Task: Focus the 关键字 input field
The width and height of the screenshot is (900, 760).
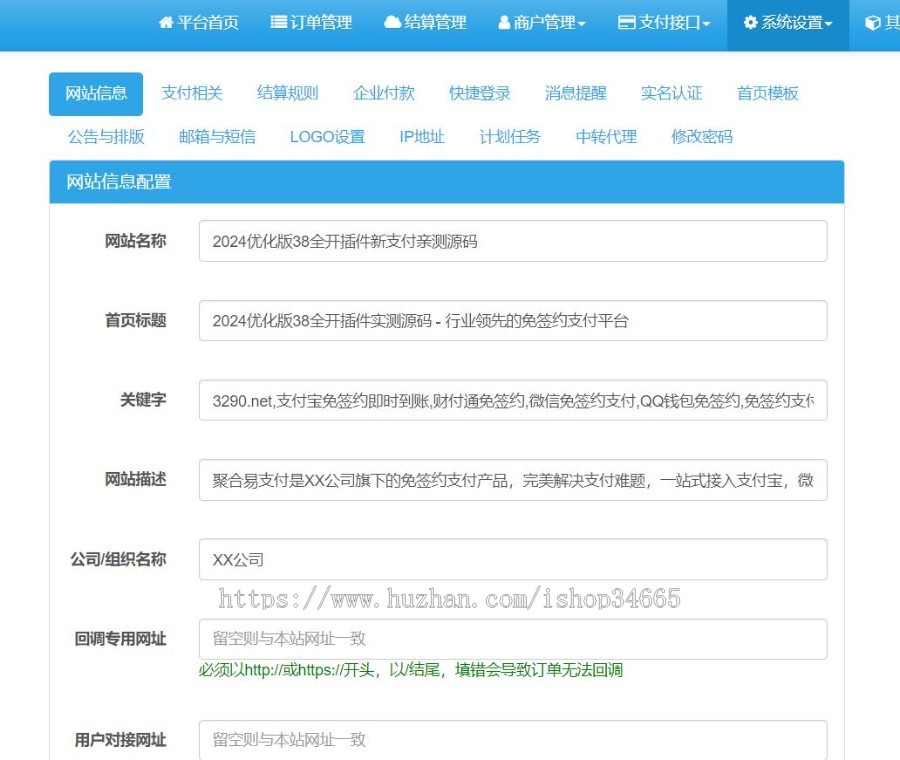Action: [513, 400]
